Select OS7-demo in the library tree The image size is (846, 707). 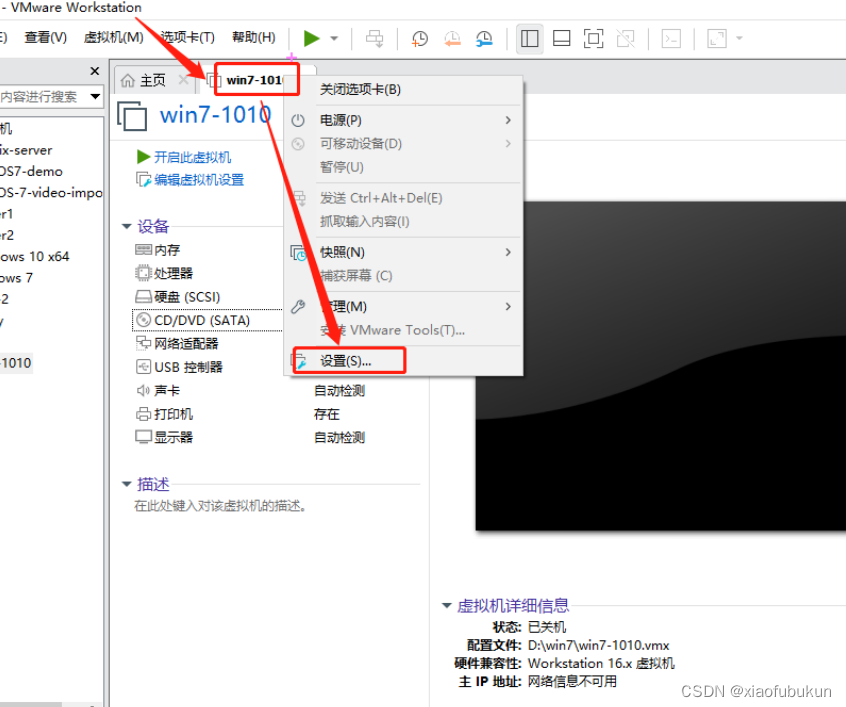31,171
